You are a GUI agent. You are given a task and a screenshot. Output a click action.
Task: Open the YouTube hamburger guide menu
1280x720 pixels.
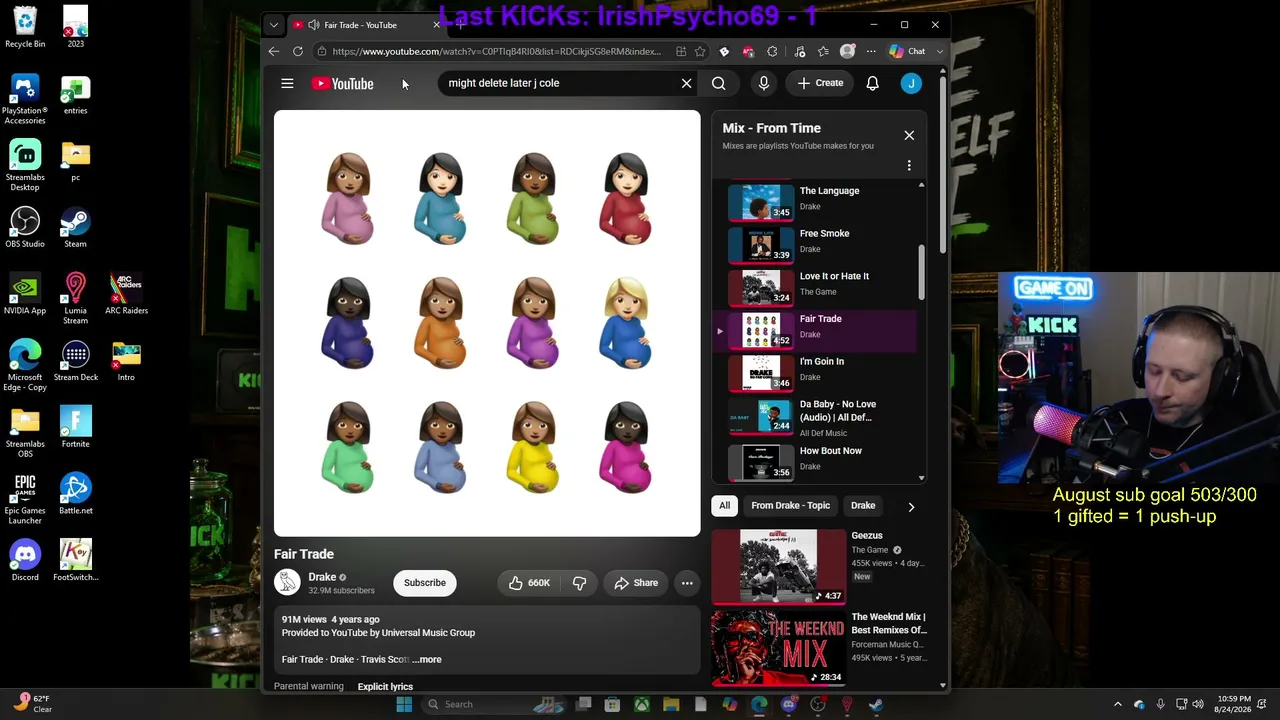[x=287, y=83]
